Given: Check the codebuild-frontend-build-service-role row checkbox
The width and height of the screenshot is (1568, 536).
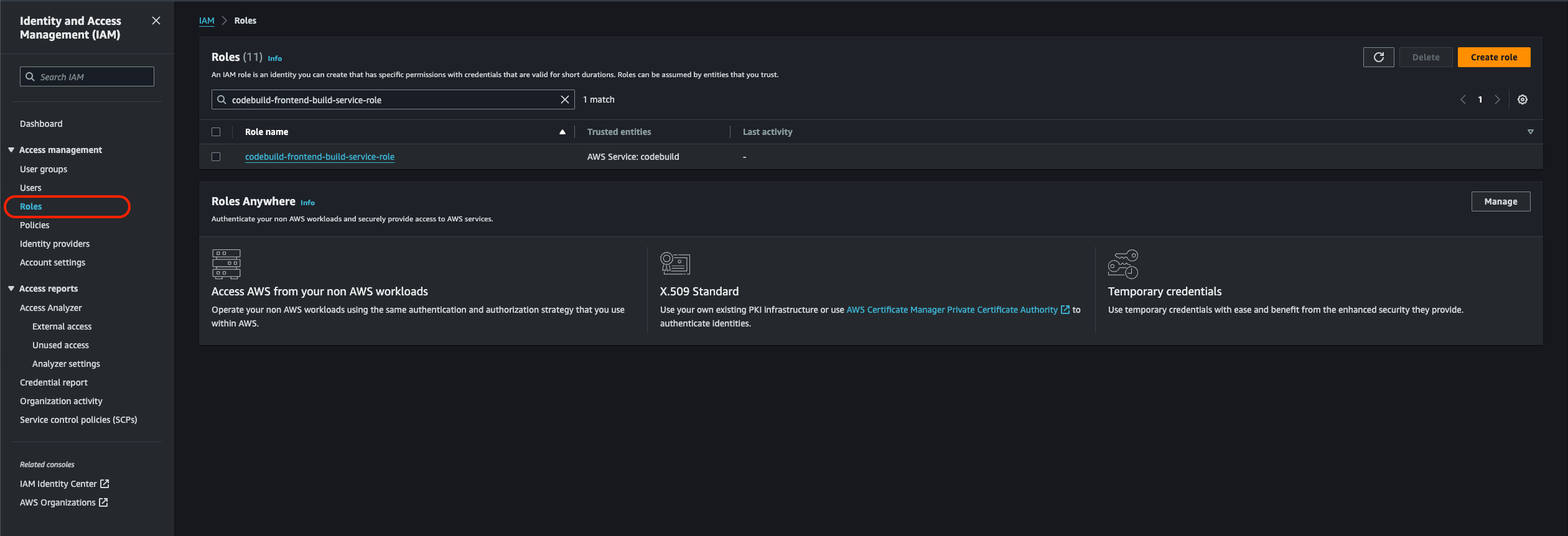Looking at the screenshot, I should [216, 157].
